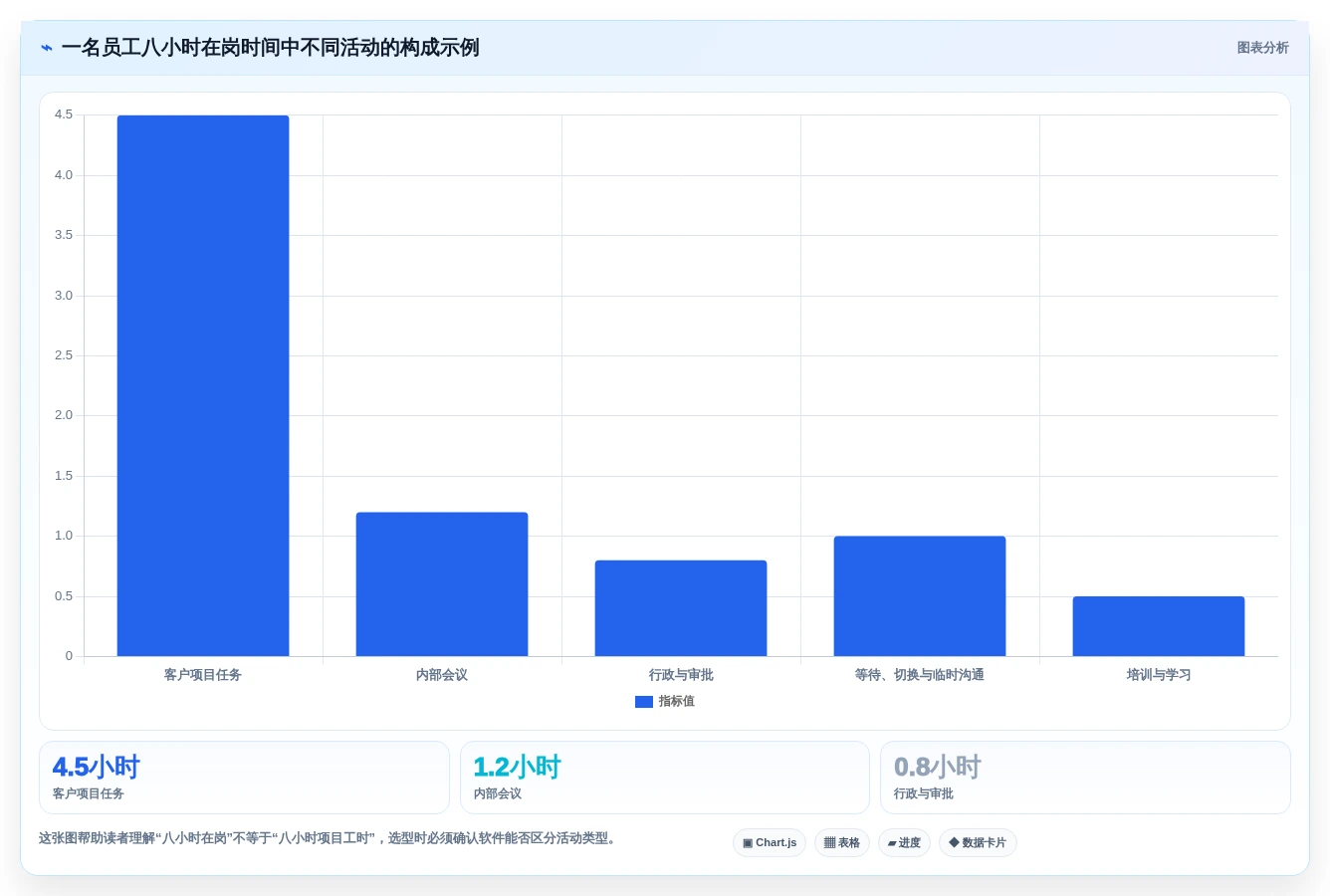Click the lightning icon beside the chart title
The image size is (1330, 896).
(x=47, y=48)
